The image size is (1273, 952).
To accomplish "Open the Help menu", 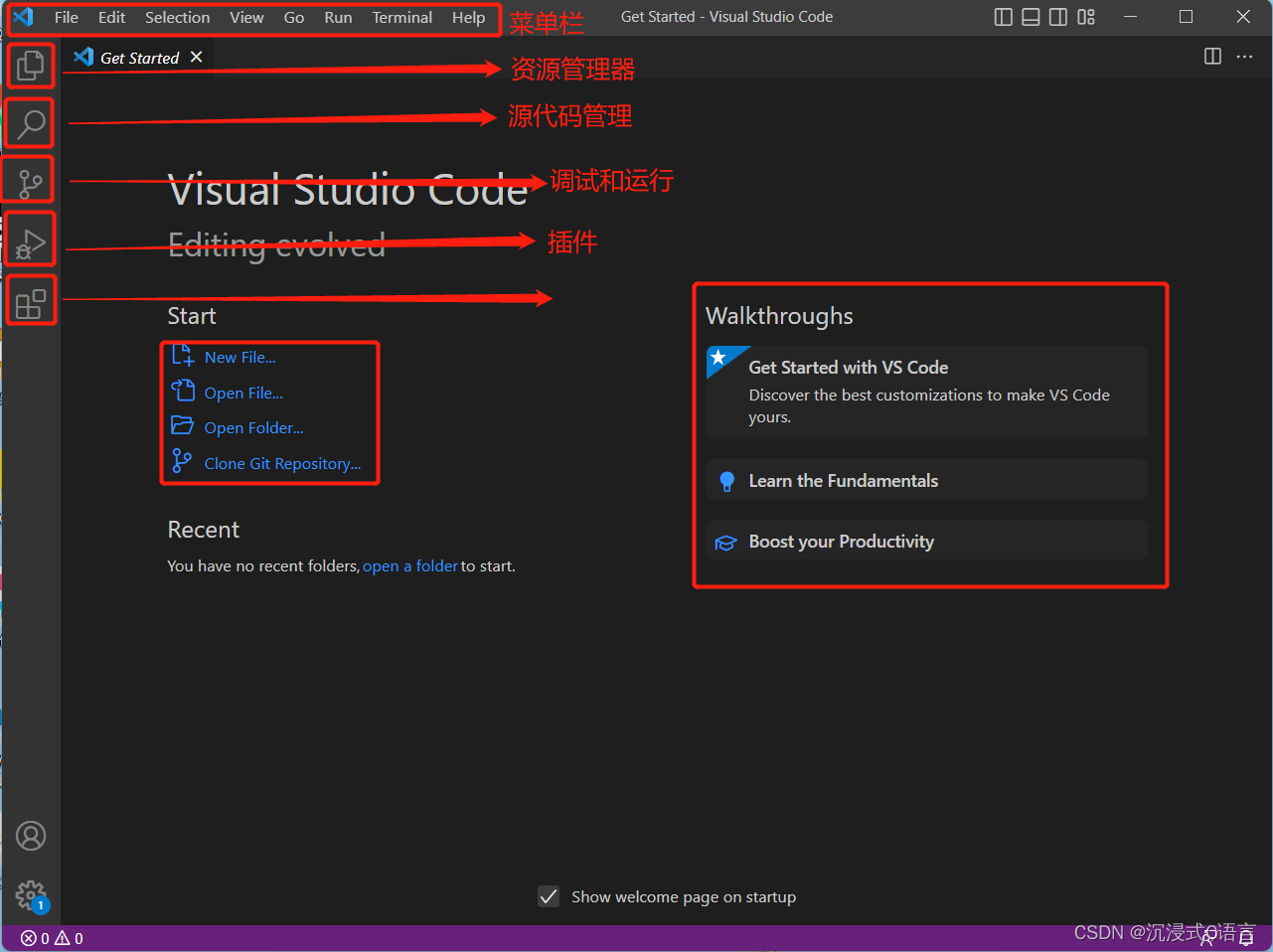I will tap(469, 17).
